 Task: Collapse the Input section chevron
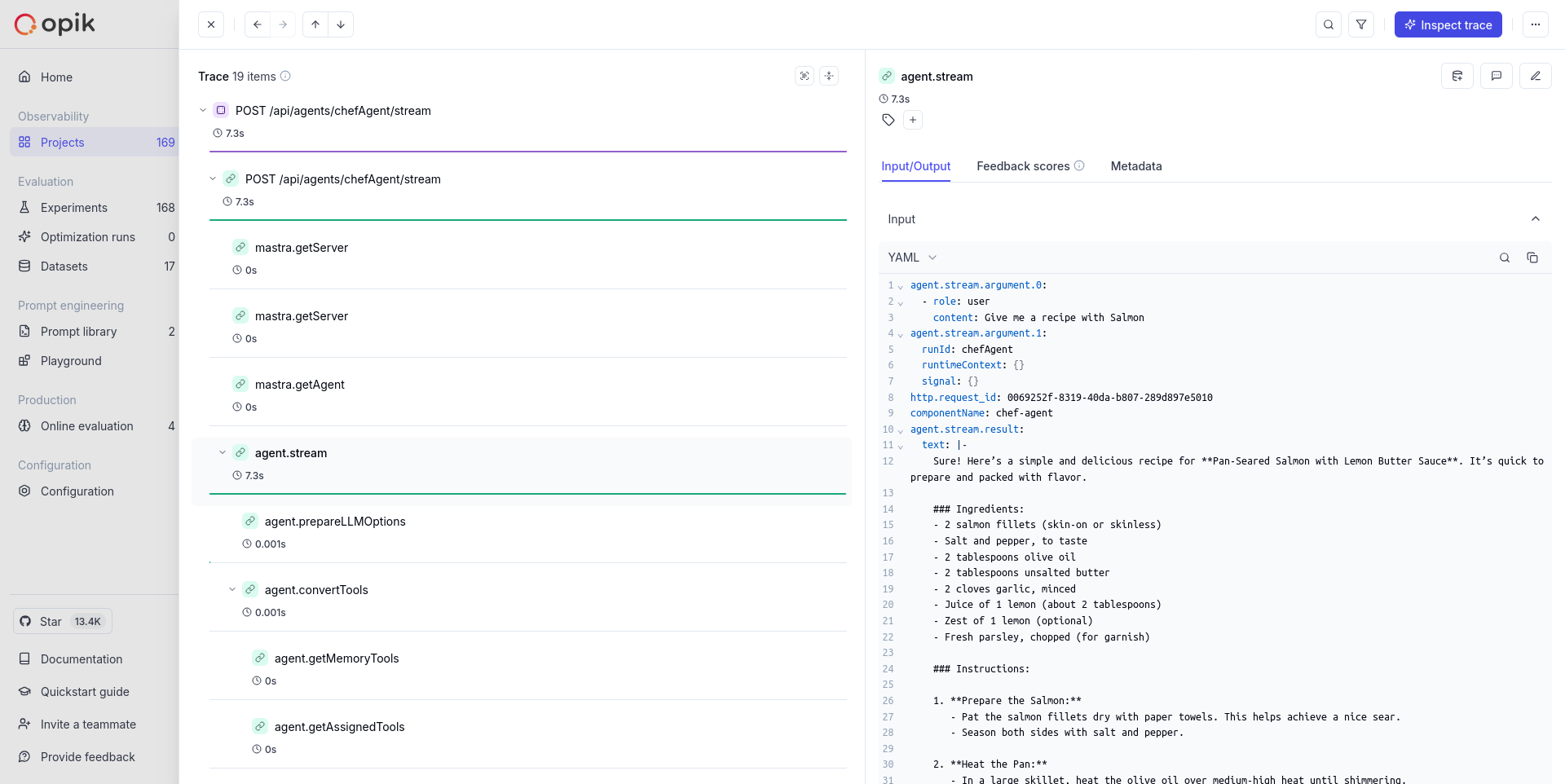(x=1535, y=219)
